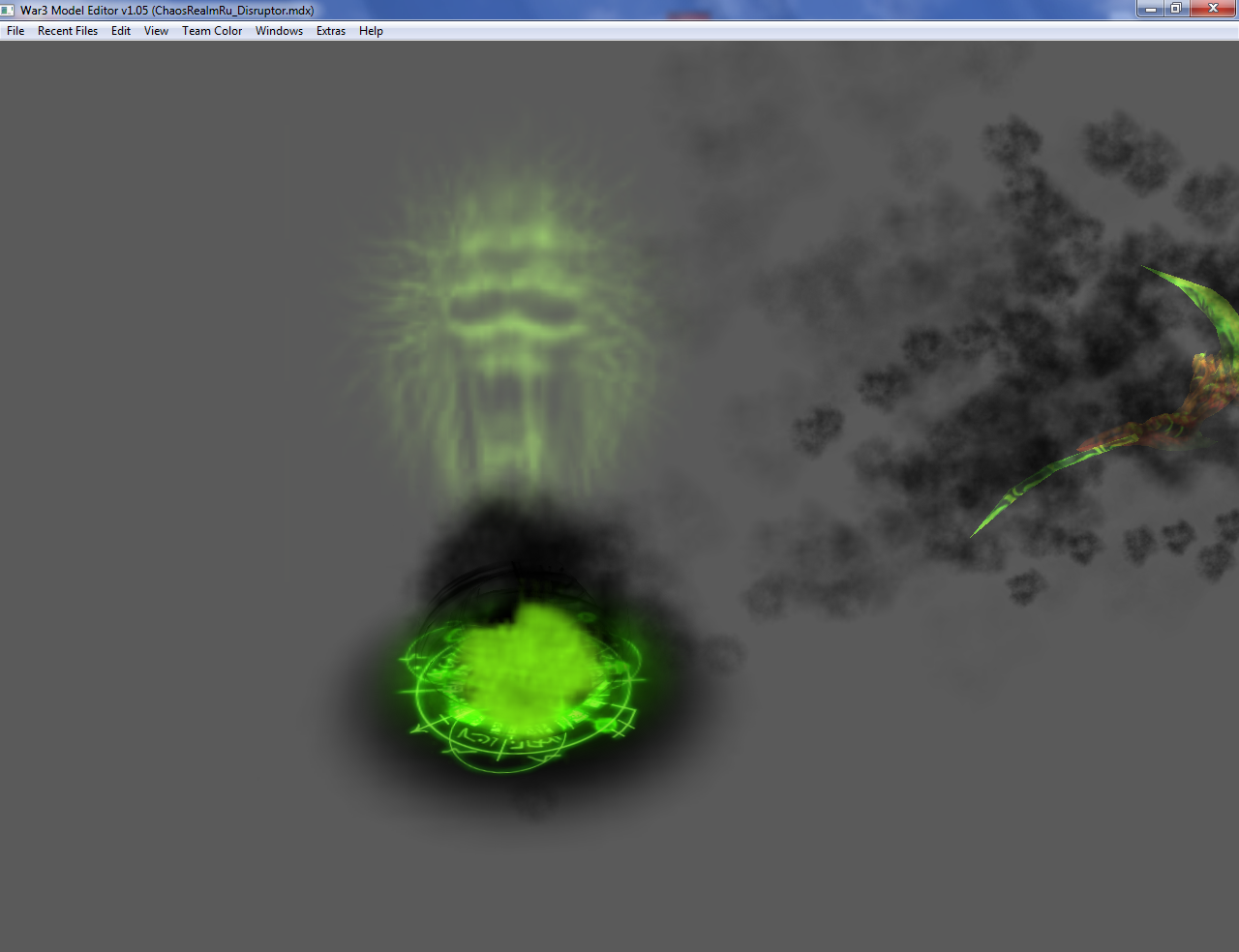1239x952 pixels.
Task: Close the War3 Model Editor window
Action: click(x=1213, y=9)
